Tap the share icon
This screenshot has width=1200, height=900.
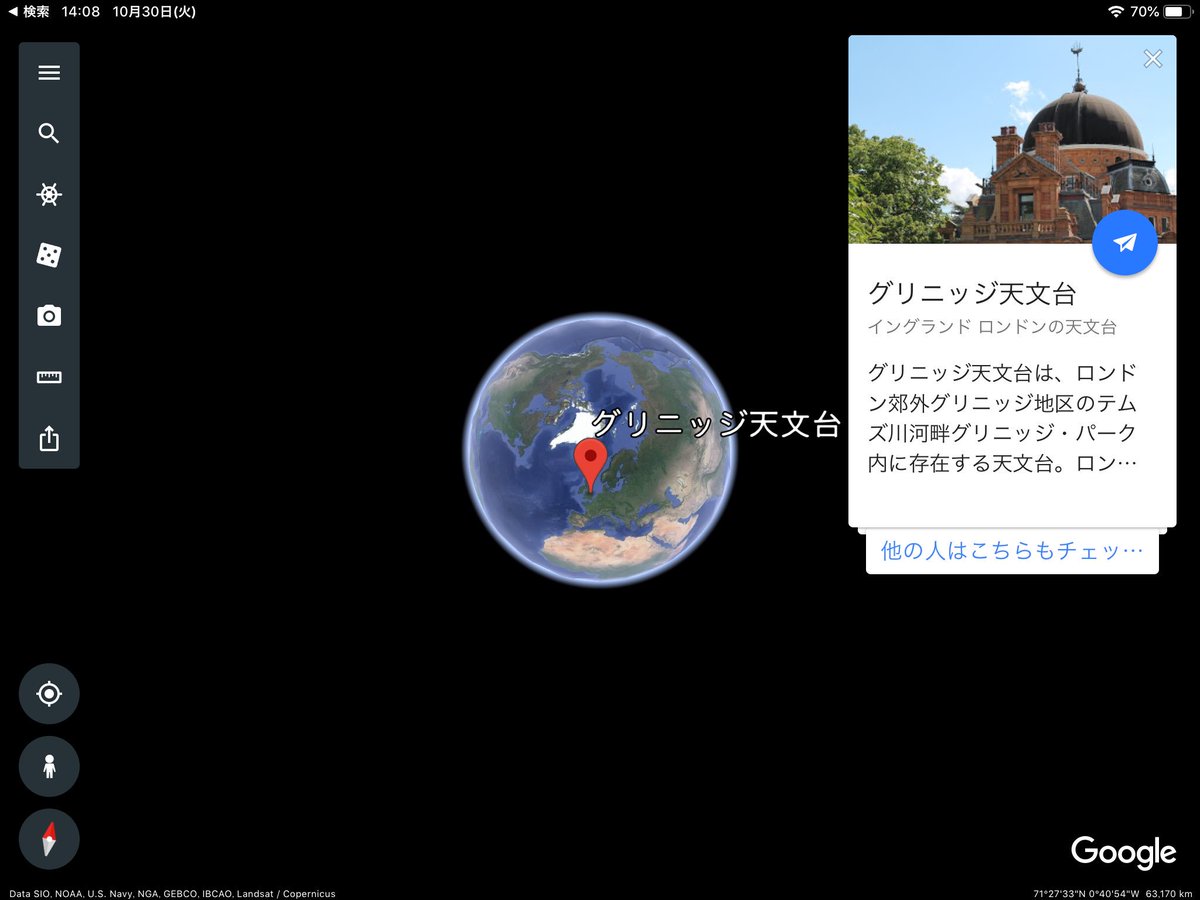click(x=49, y=439)
